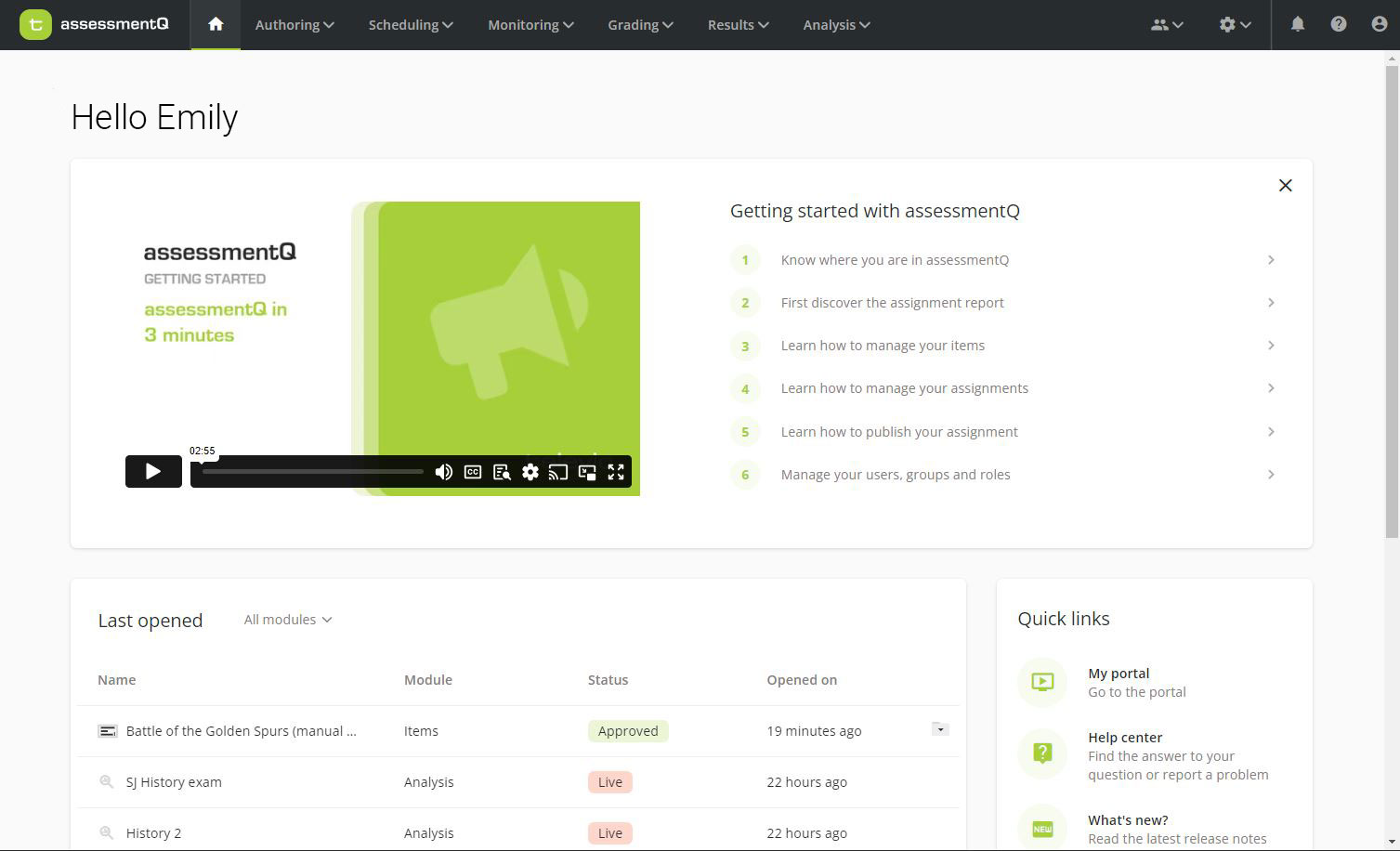1400x851 pixels.
Task: Mute the video audio
Action: pyautogui.click(x=443, y=472)
